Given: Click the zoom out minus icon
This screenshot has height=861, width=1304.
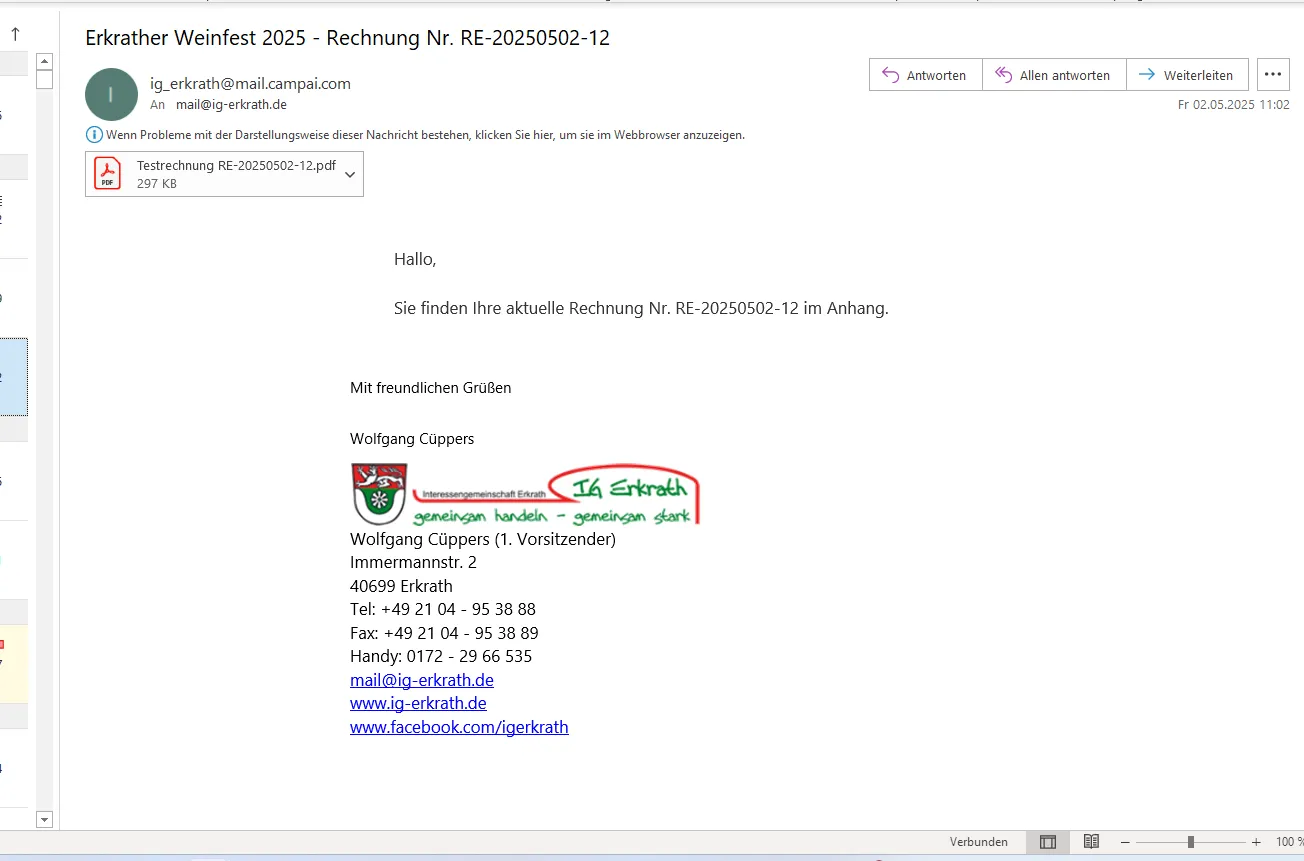Looking at the screenshot, I should (1125, 842).
